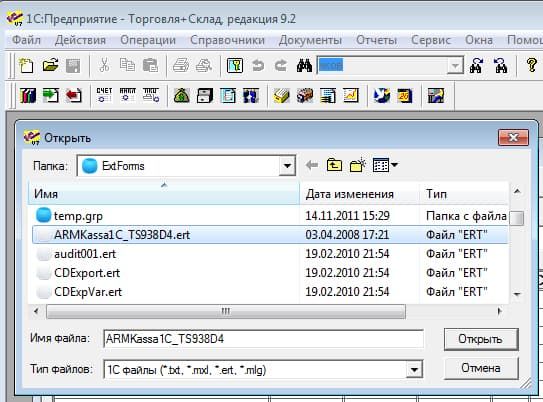Click the Paste clipboard icon
Viewport: 543px width, 402px height.
pyautogui.click(x=150, y=65)
